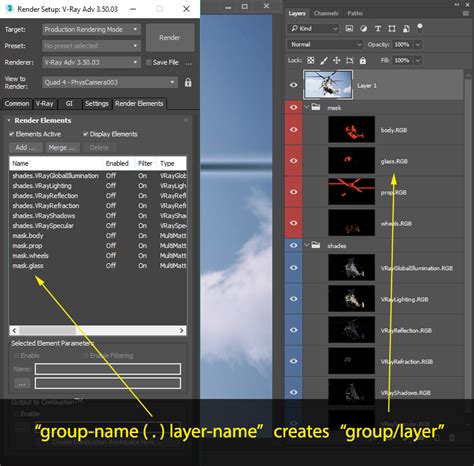
Task: Click the type layer filter icon
Action: [x=378, y=29]
